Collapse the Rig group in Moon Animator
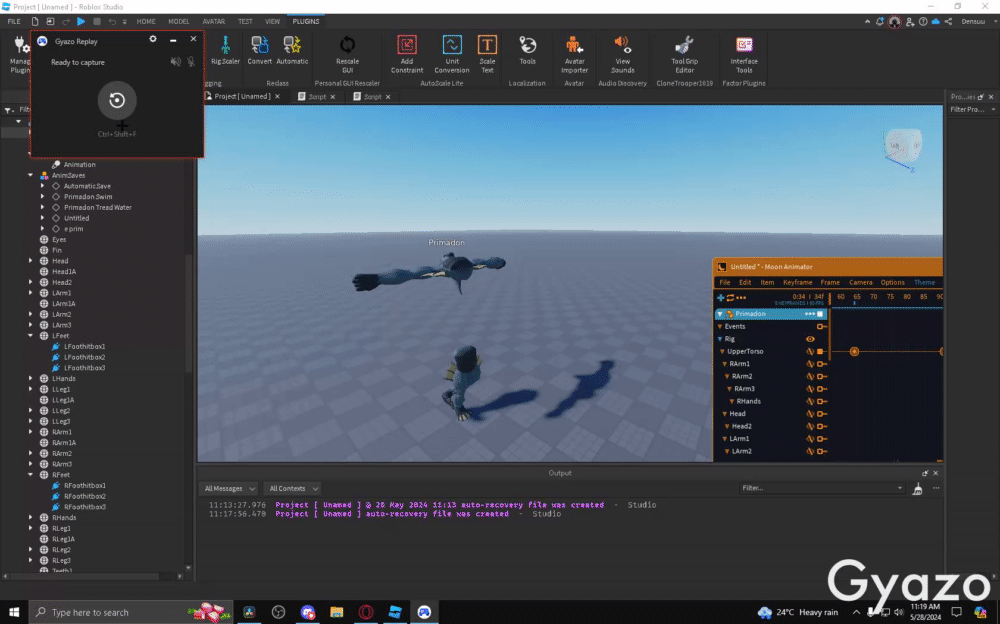Image resolution: width=1000 pixels, height=624 pixels. 720,339
